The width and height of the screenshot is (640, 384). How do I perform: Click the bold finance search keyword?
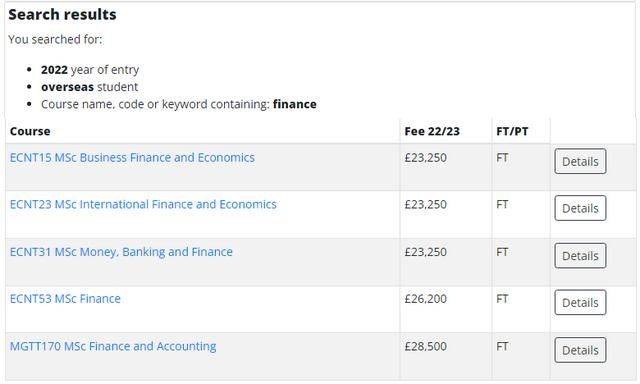[x=295, y=104]
